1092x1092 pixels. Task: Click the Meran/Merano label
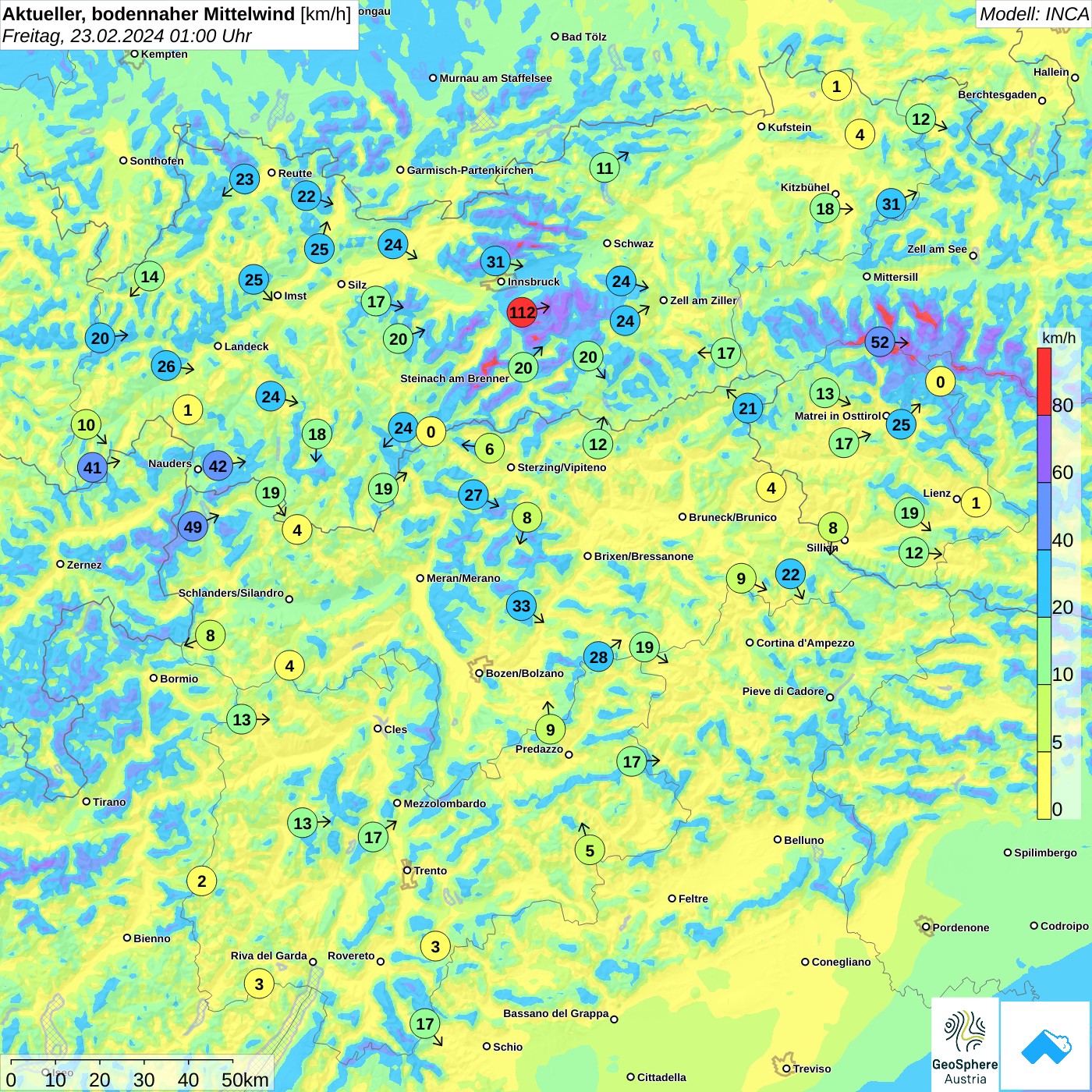point(463,578)
